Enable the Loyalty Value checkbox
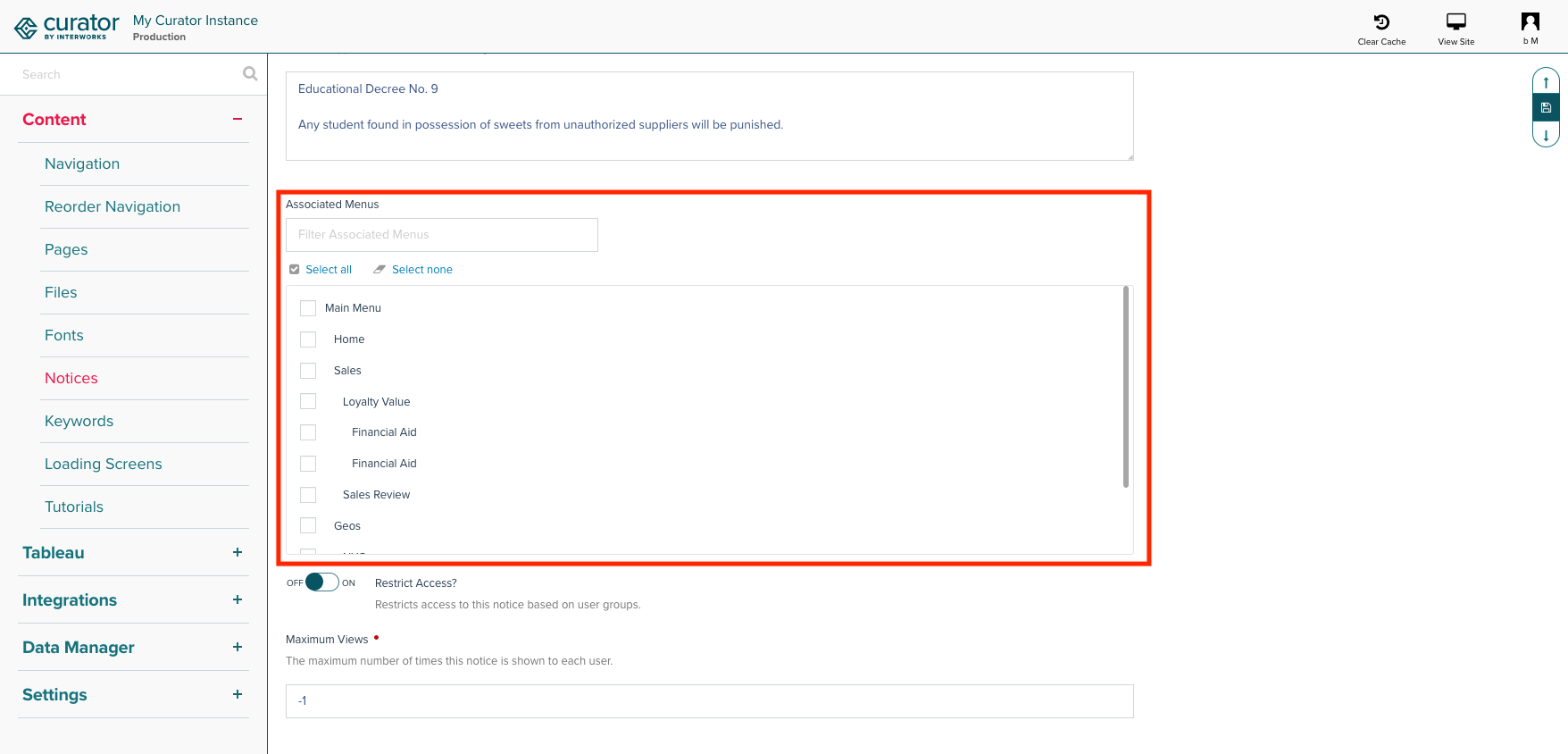The height and width of the screenshot is (754, 1568). pyautogui.click(x=308, y=402)
